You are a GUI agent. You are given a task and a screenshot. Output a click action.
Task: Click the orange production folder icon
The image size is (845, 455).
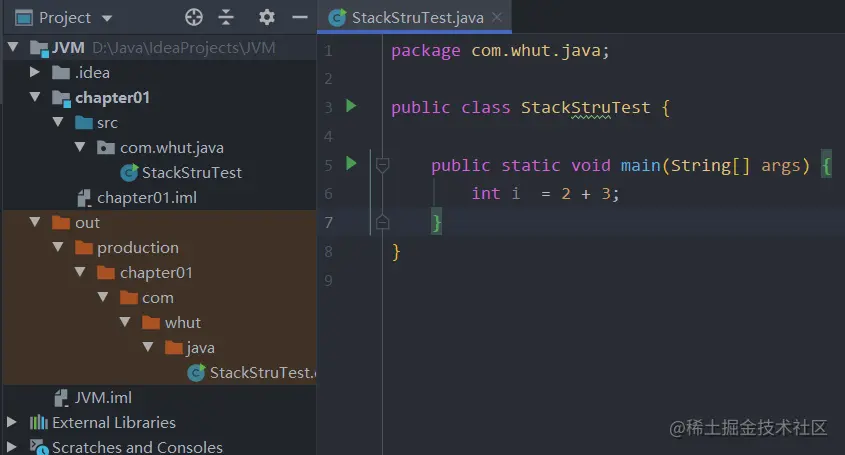pyautogui.click(x=84, y=247)
